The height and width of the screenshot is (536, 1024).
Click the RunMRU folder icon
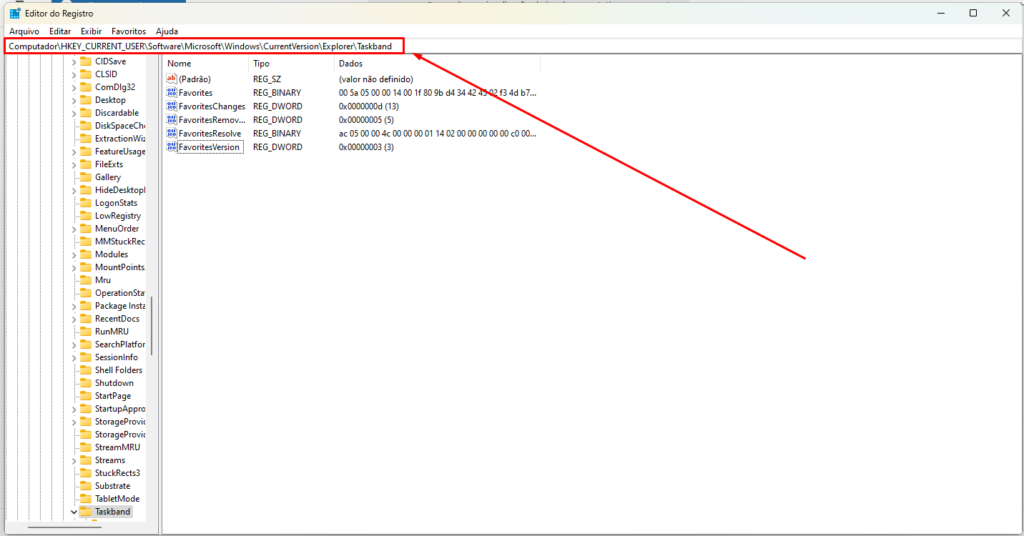click(x=86, y=332)
